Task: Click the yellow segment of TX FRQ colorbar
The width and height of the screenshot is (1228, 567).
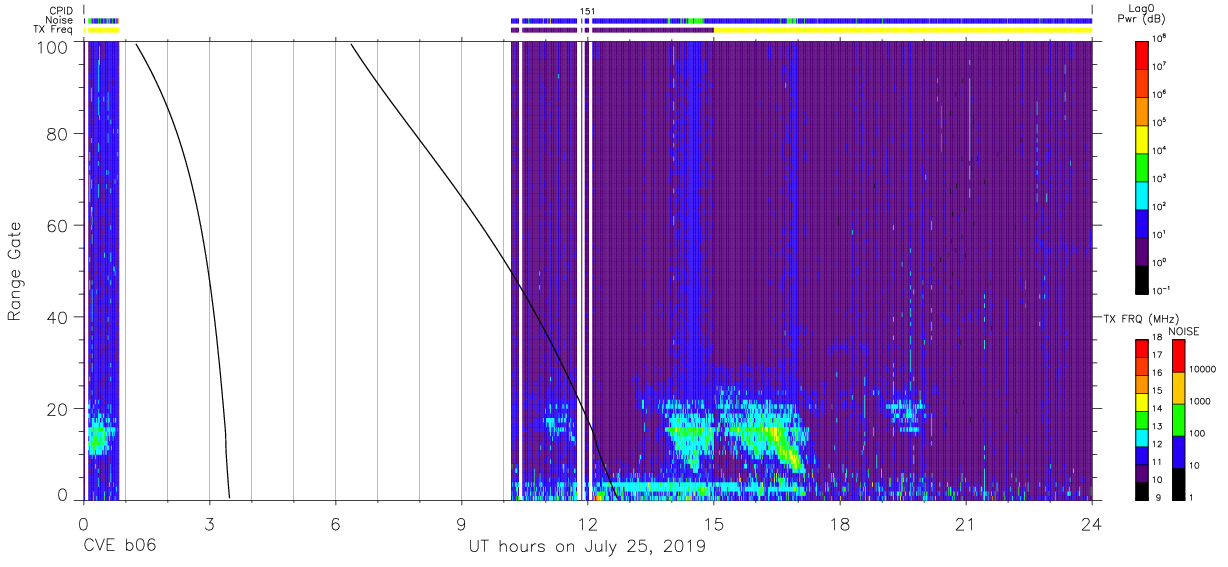Action: click(1142, 401)
